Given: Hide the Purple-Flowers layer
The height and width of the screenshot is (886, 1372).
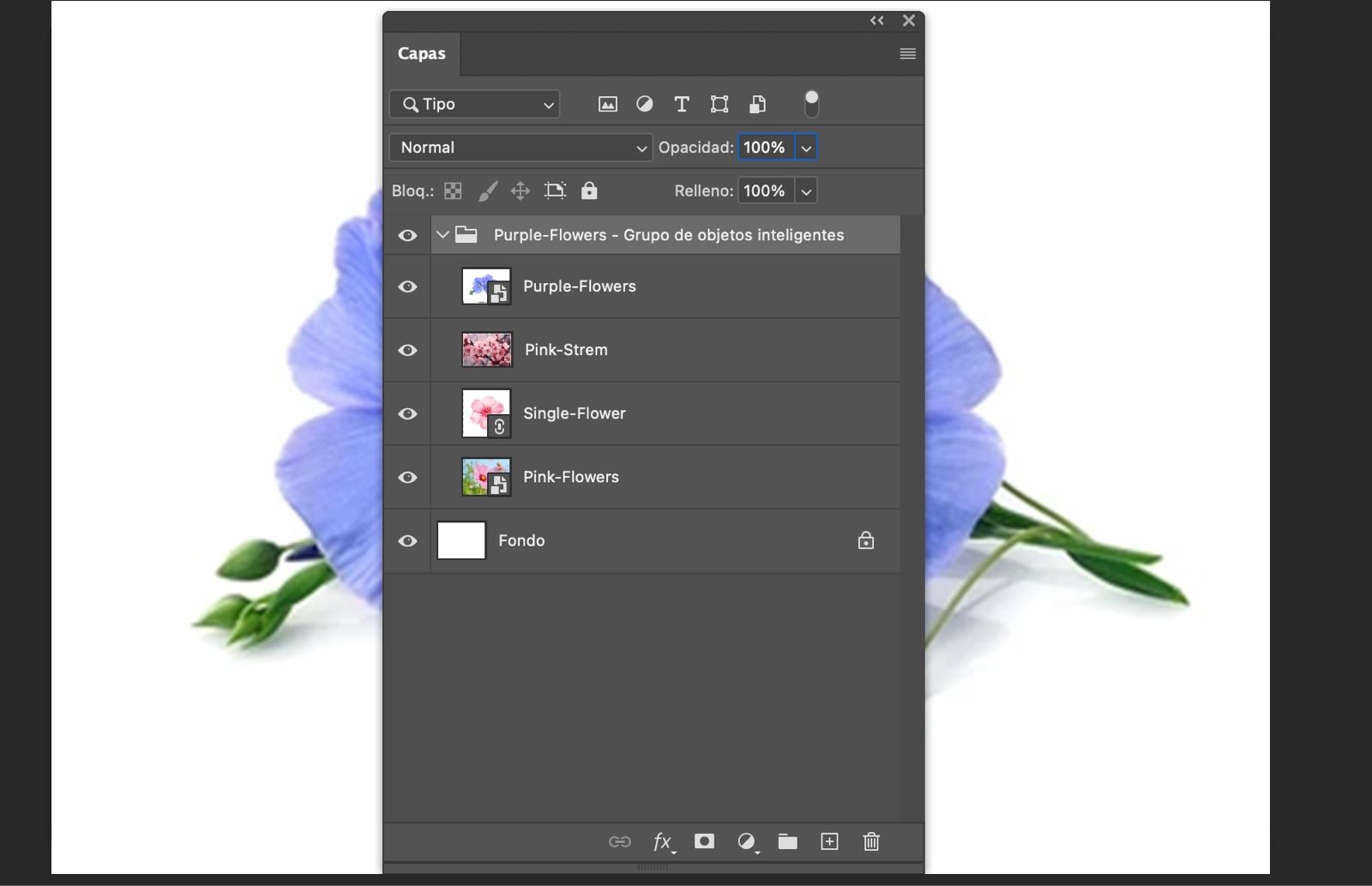Looking at the screenshot, I should click(407, 286).
